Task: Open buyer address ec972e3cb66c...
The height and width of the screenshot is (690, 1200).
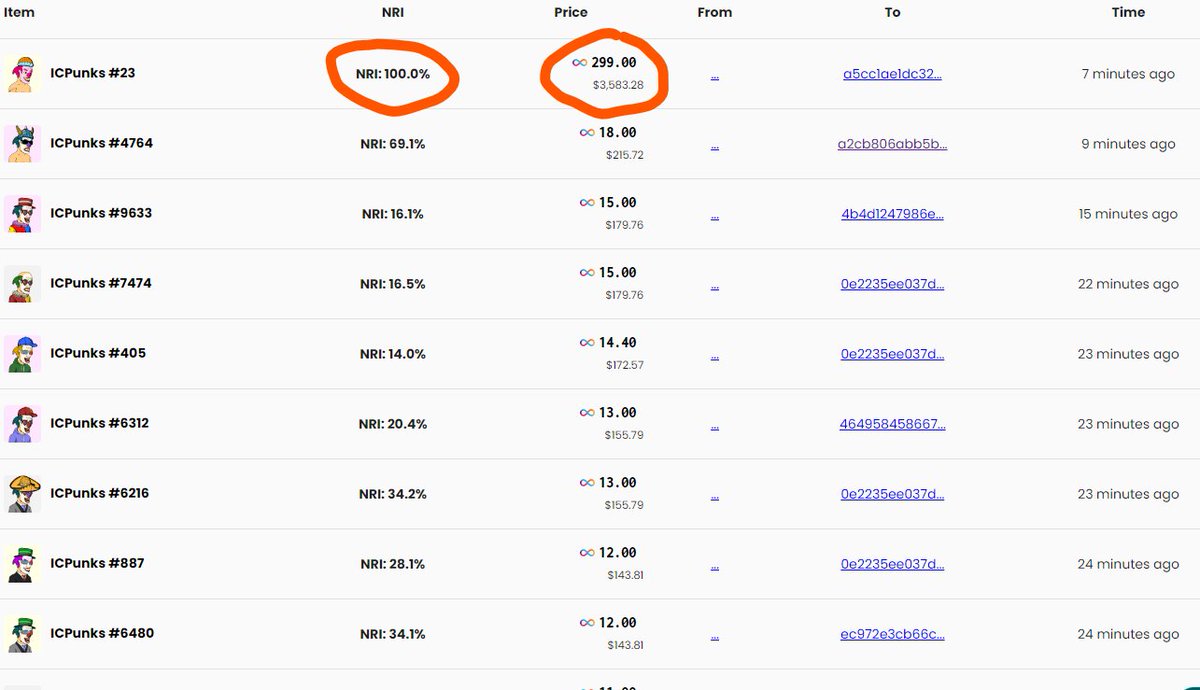Action: coord(892,634)
